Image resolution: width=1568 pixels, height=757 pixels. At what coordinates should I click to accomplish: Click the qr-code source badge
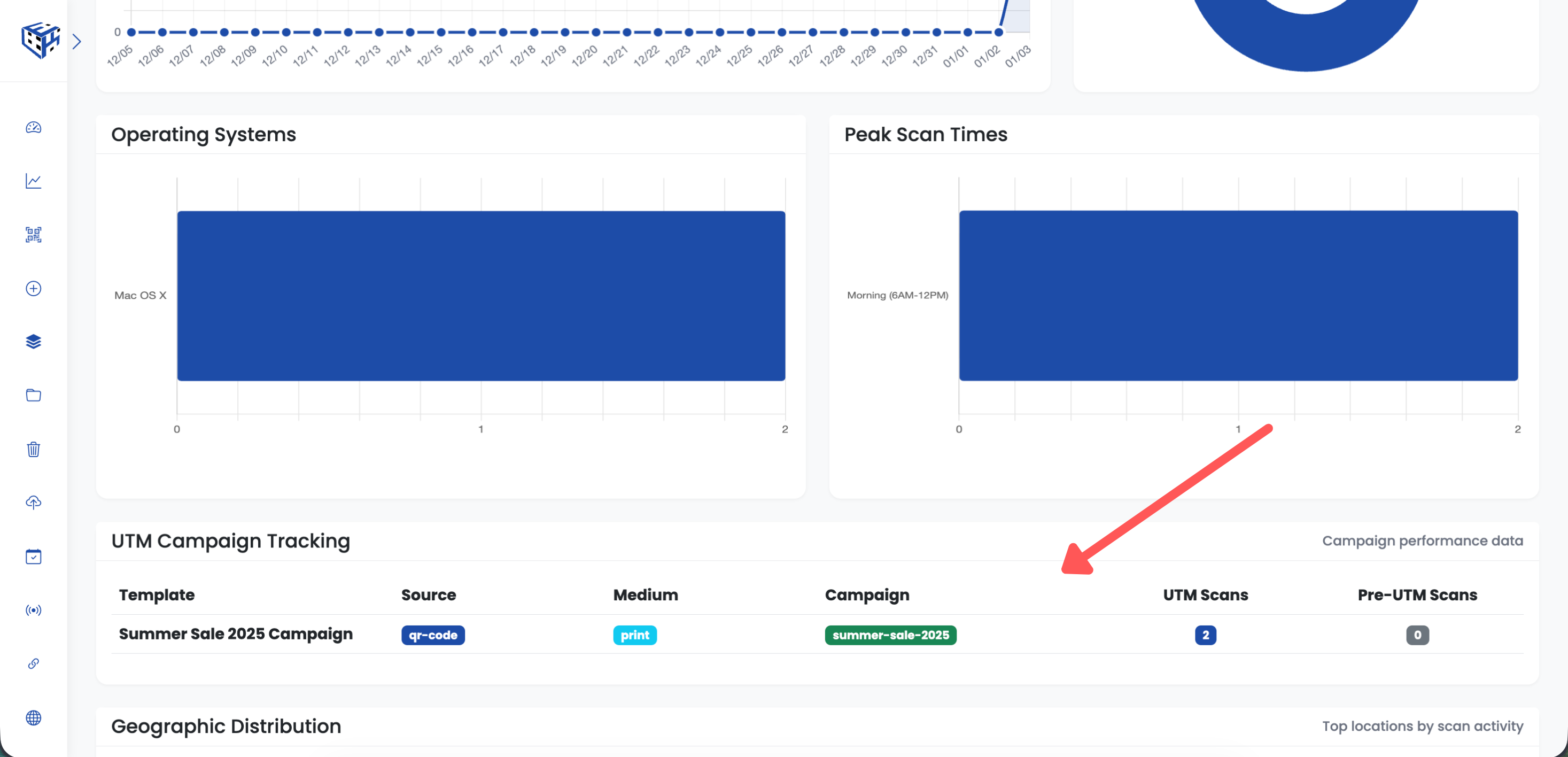[433, 635]
